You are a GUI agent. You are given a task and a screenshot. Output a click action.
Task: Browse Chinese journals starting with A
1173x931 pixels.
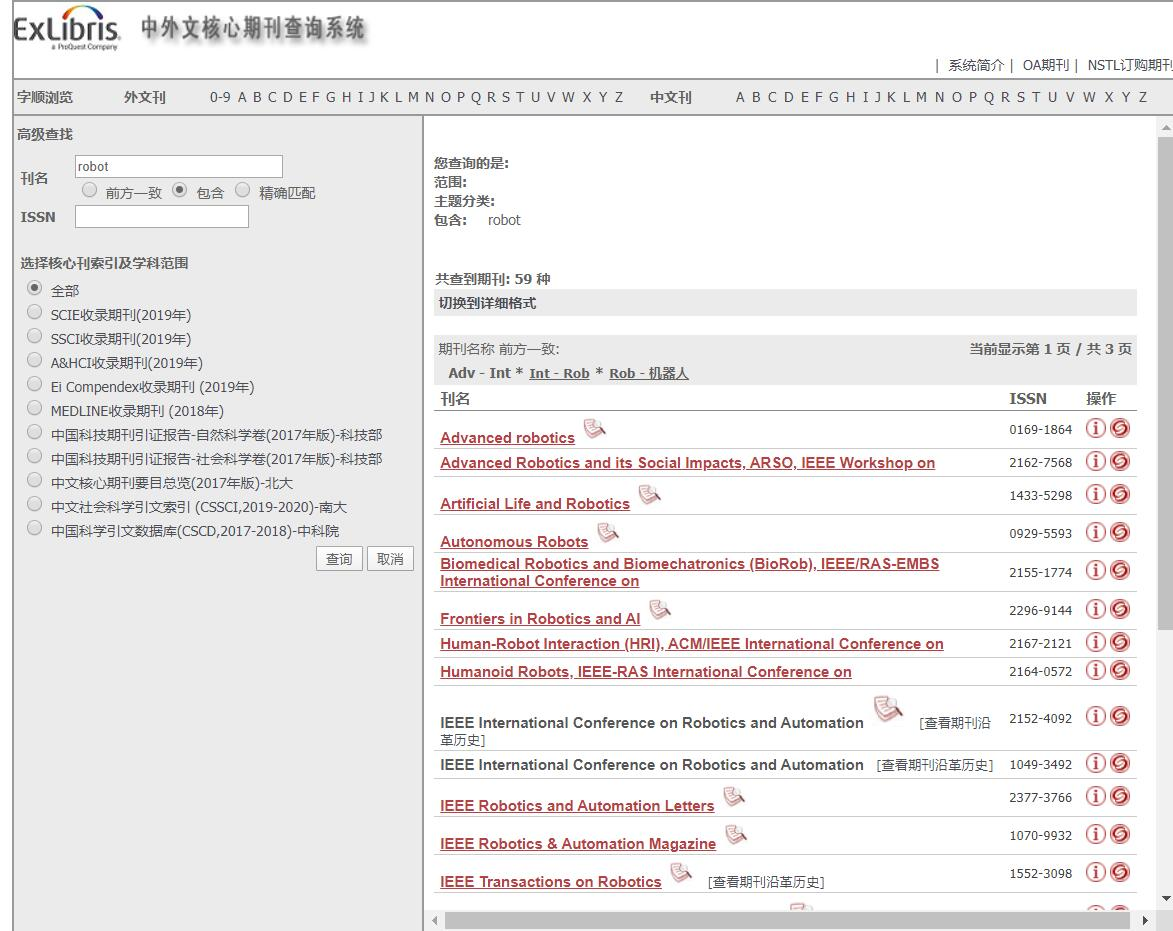click(740, 97)
